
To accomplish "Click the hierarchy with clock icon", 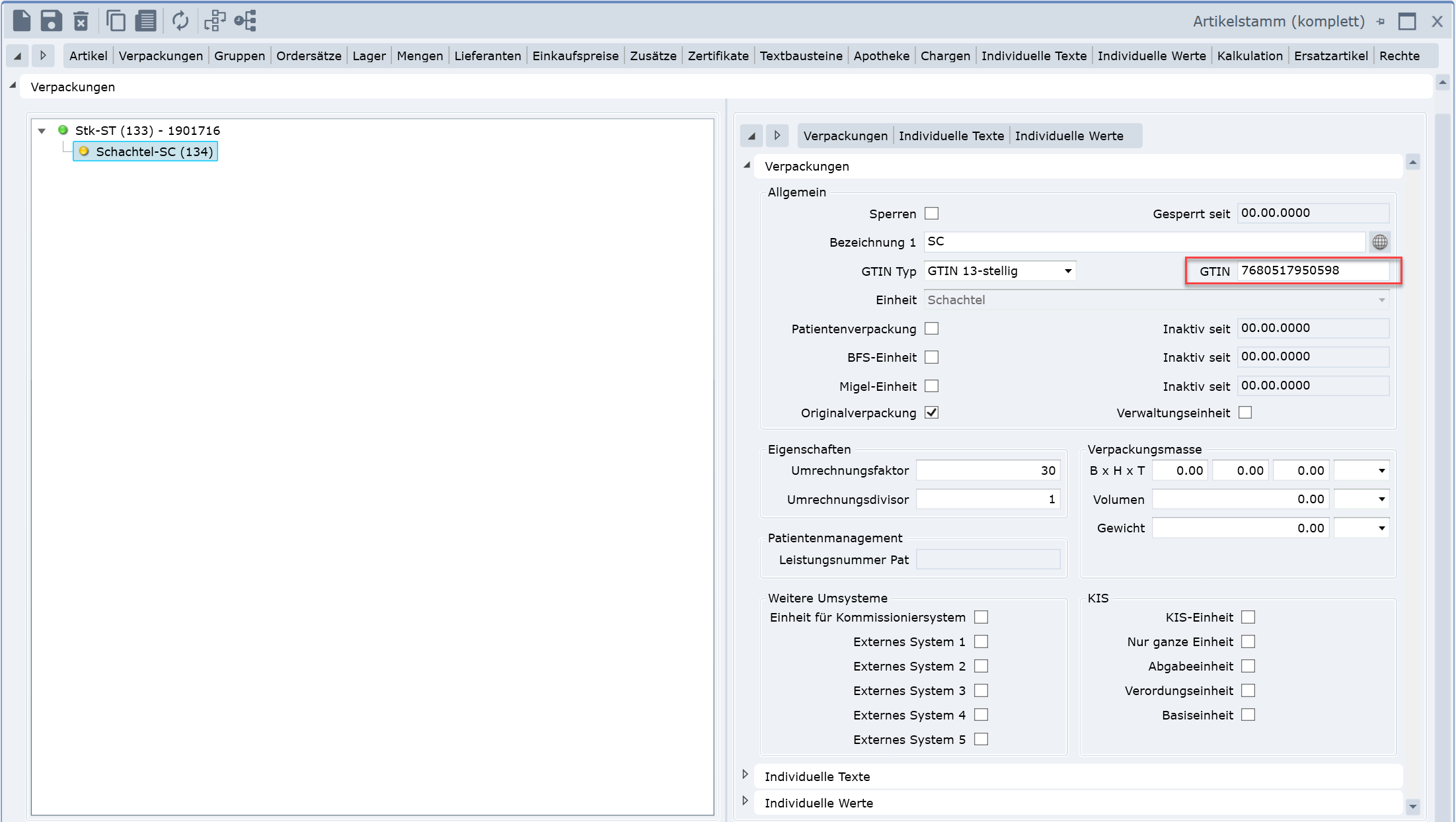I will [x=245, y=21].
